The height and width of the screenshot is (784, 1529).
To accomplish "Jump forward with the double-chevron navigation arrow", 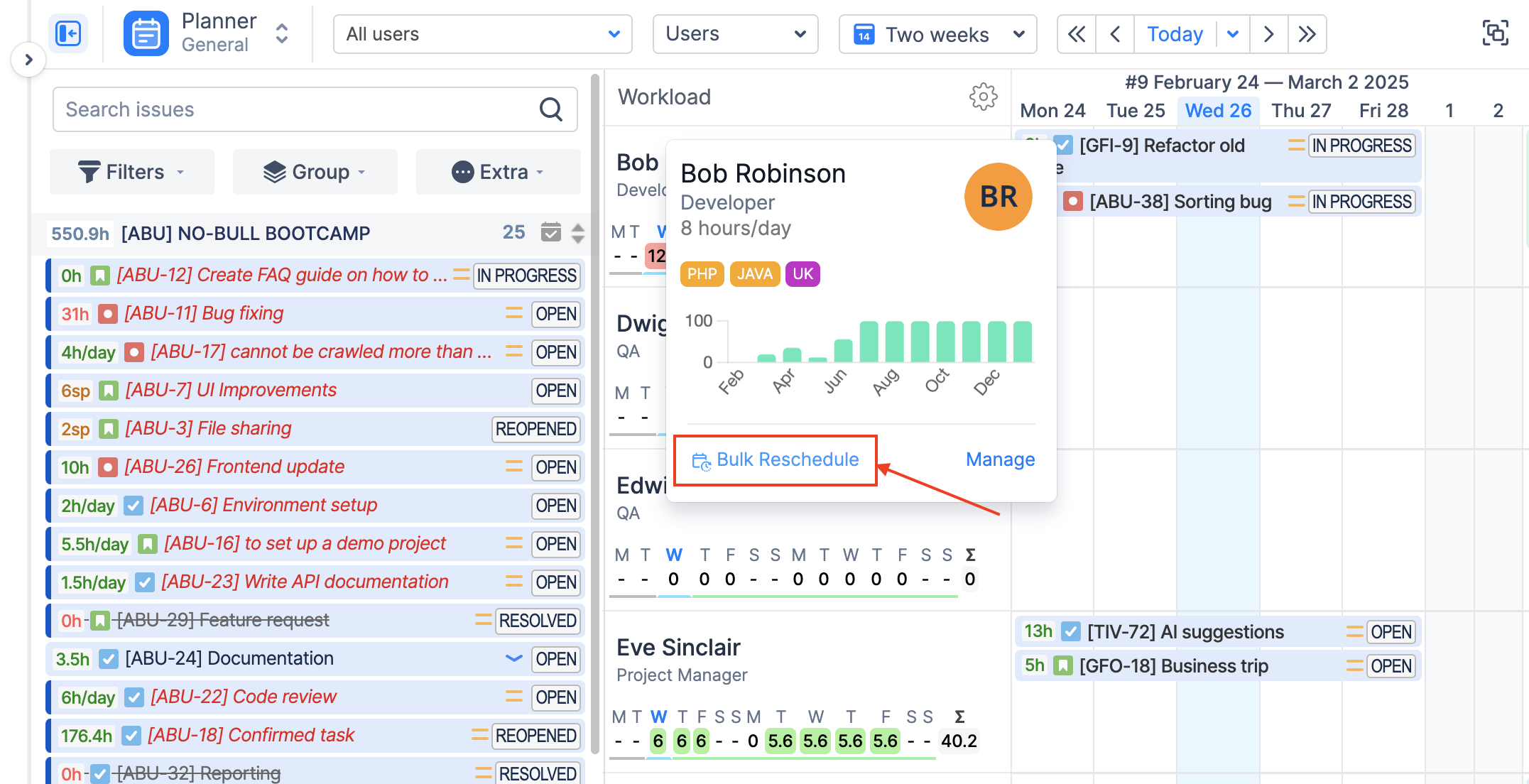I will [x=1307, y=33].
